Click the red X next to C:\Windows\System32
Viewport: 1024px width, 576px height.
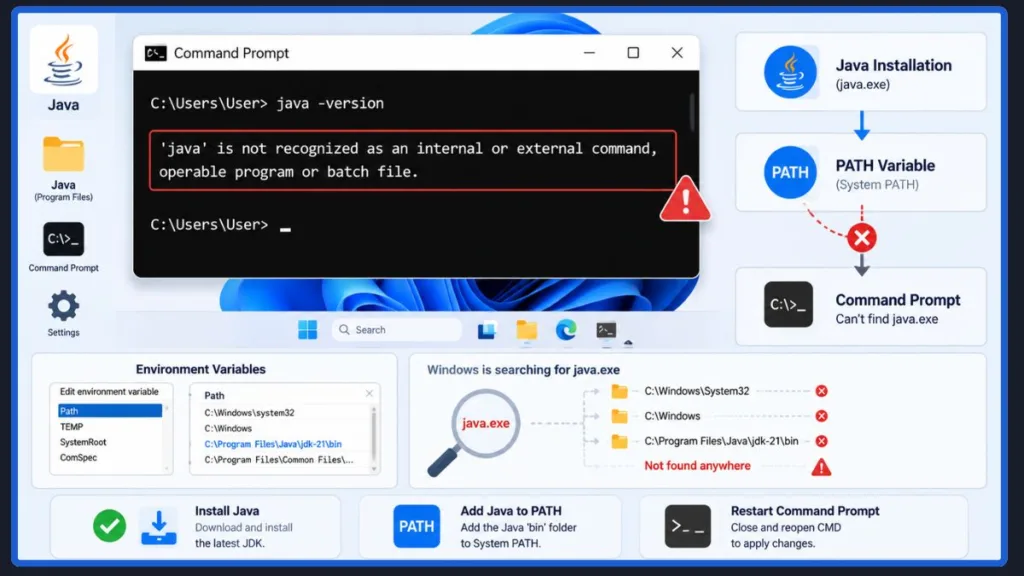point(822,391)
